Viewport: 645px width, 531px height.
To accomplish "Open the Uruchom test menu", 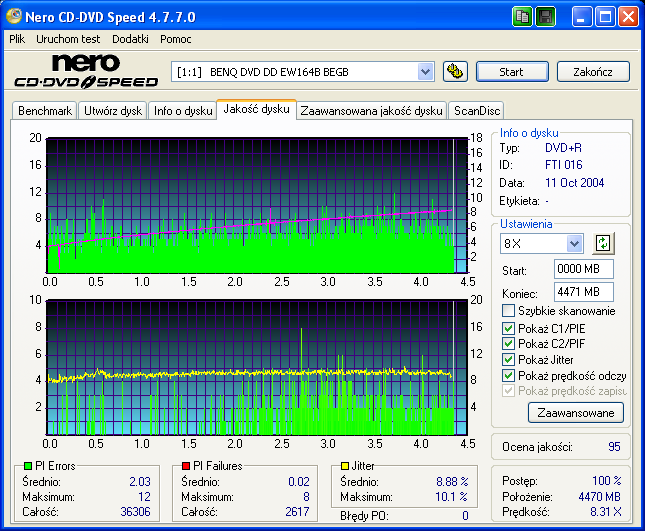I will point(68,39).
